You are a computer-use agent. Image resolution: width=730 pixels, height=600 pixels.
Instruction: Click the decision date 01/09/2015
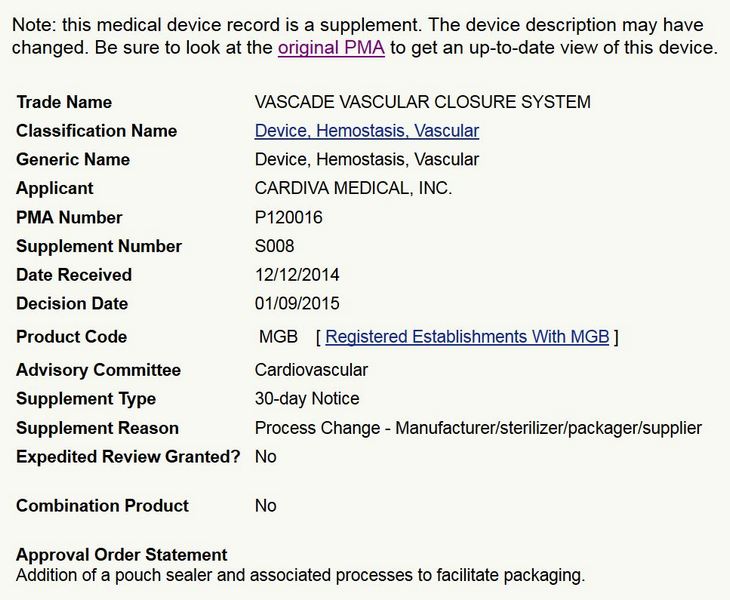[x=297, y=304]
